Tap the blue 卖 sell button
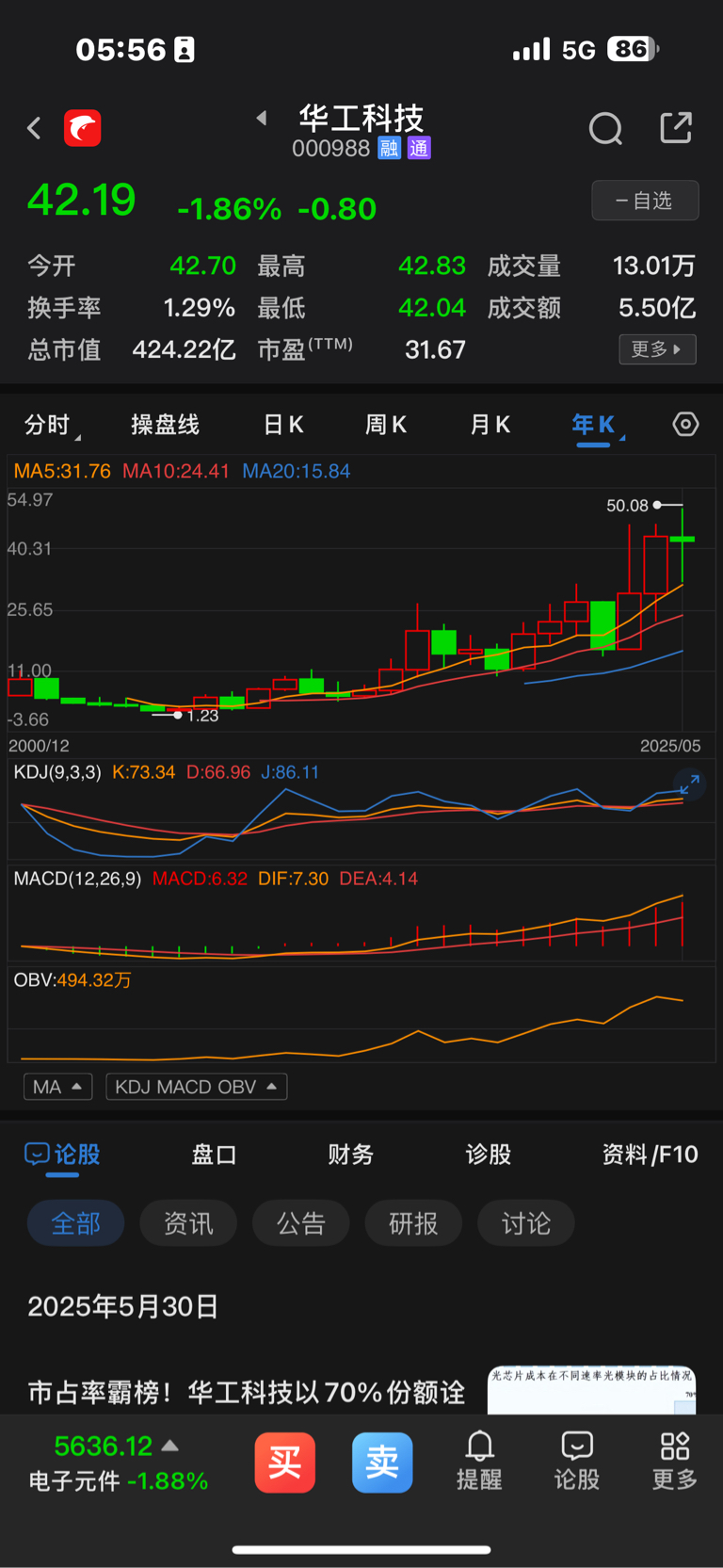 [382, 1463]
